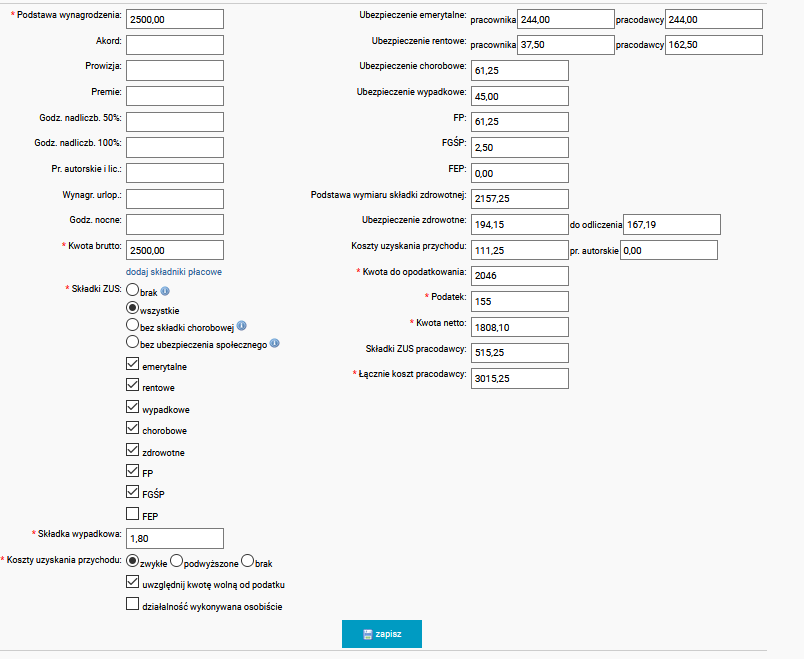The height and width of the screenshot is (659, 804).
Task: Focus Podstawa wynagrodzenia field
Action: point(175,19)
